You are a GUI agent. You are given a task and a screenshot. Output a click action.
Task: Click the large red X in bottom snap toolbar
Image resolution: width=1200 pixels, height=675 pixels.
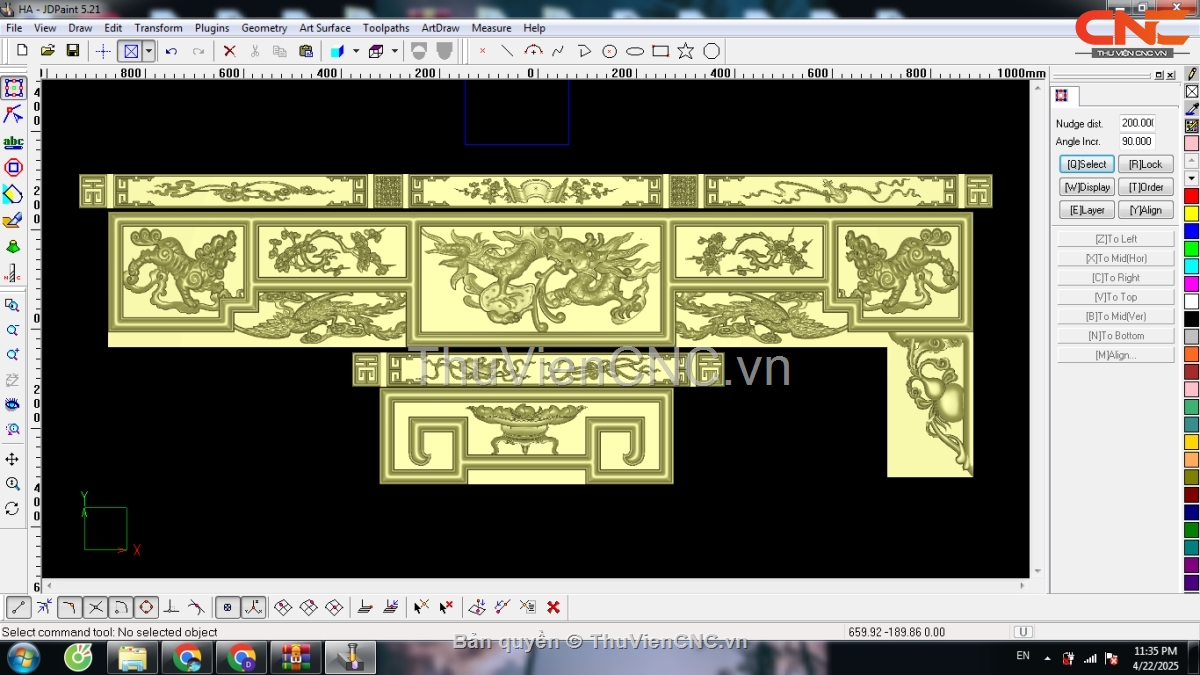[553, 607]
